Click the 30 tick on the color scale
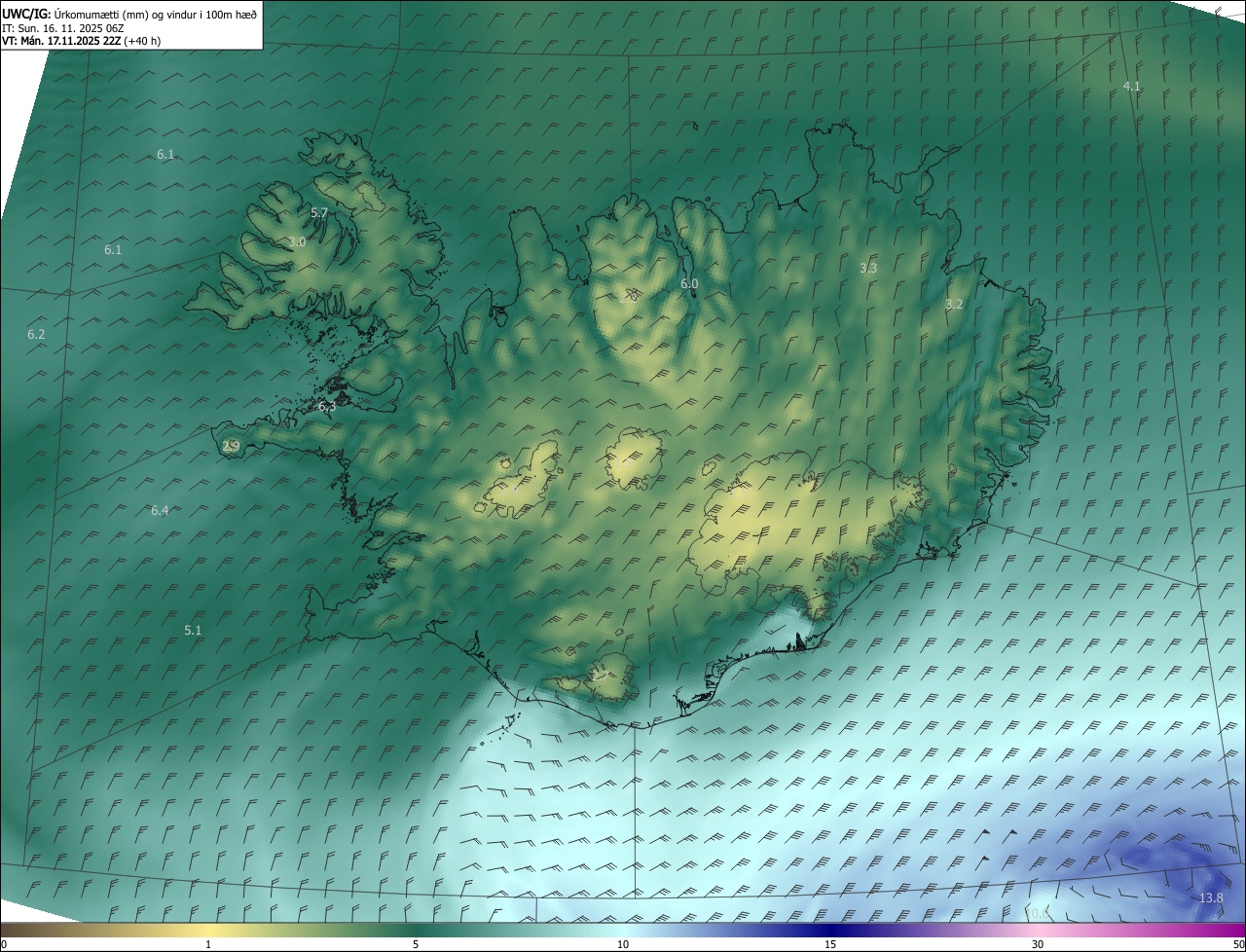The image size is (1246, 952). 1038,944
